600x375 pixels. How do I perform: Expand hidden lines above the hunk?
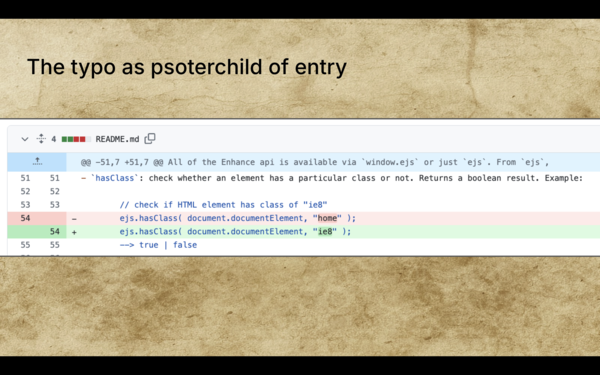click(37, 162)
